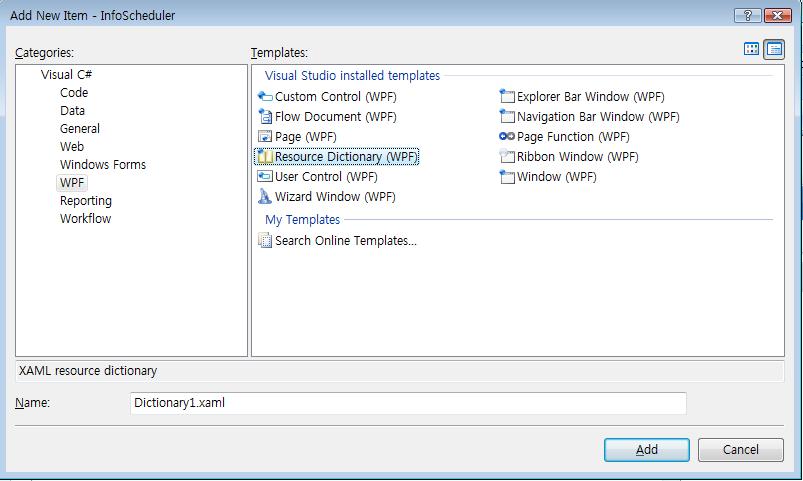Open the dialog help question mark button

coord(748,15)
